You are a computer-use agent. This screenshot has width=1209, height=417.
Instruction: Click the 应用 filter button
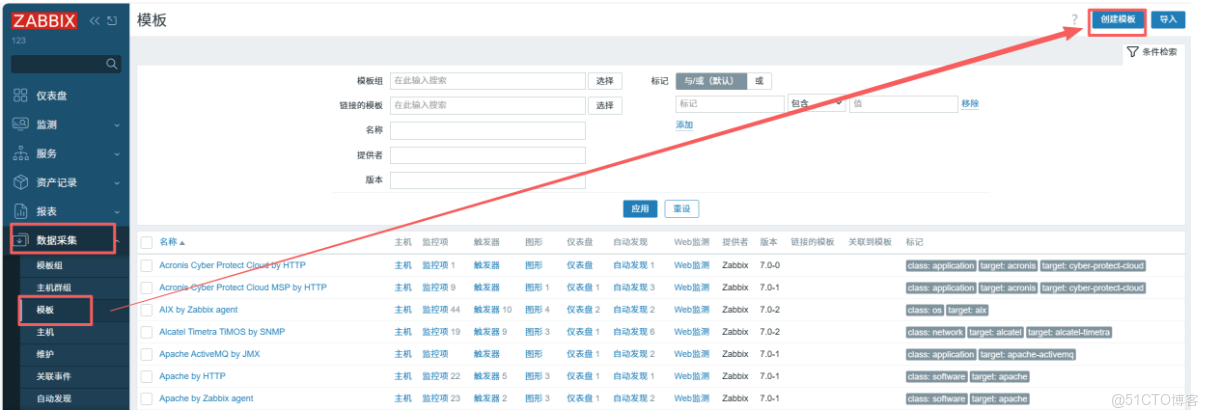640,209
